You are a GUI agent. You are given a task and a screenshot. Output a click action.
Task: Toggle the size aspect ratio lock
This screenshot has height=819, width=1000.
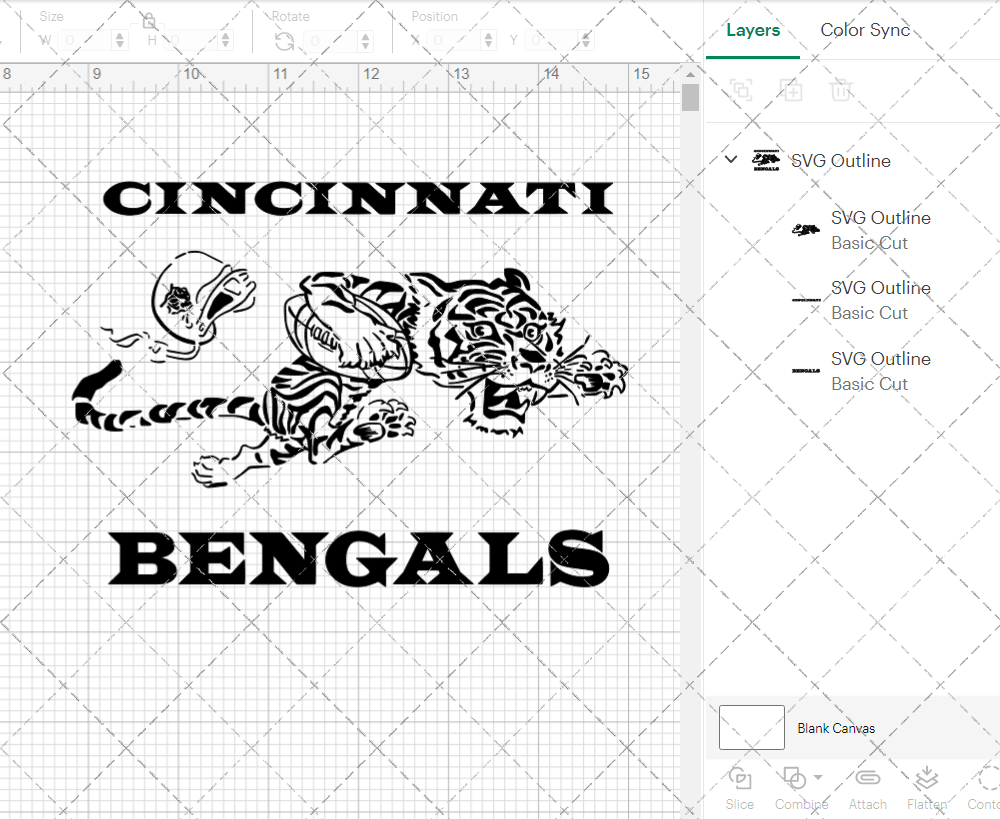149,21
